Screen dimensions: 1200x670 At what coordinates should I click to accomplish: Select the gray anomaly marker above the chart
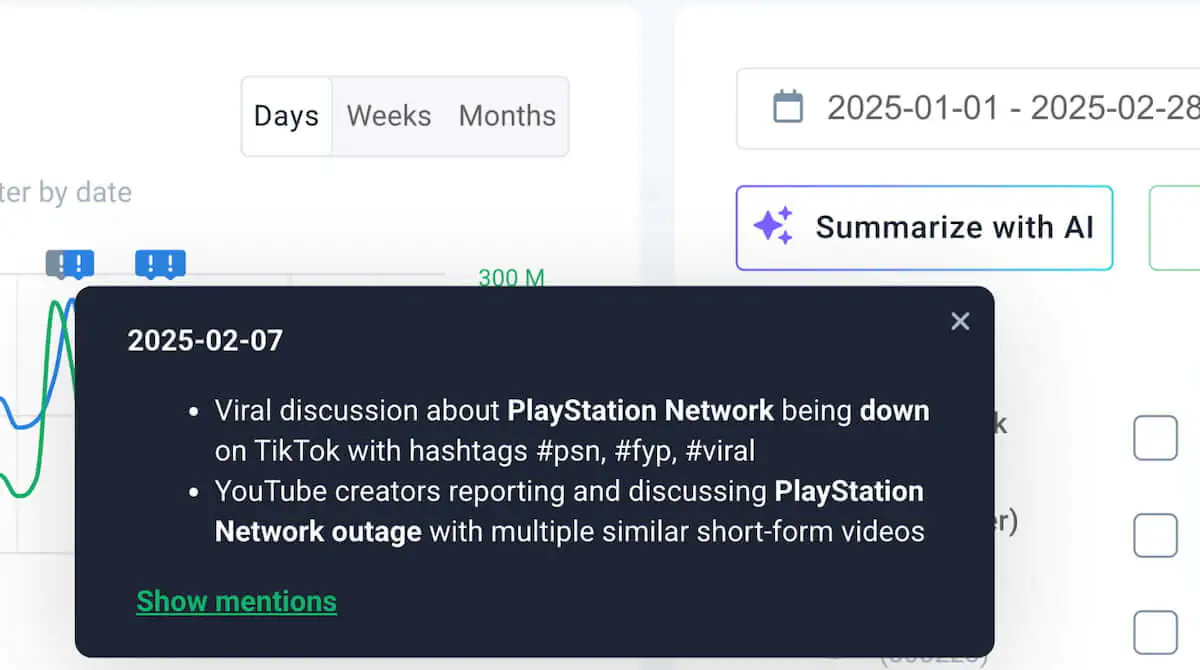pos(70,265)
